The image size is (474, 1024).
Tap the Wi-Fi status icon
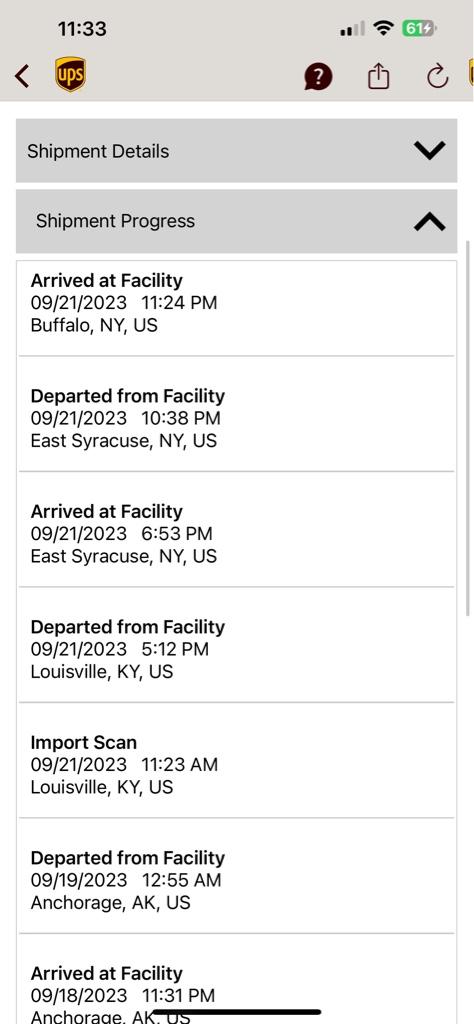click(383, 28)
